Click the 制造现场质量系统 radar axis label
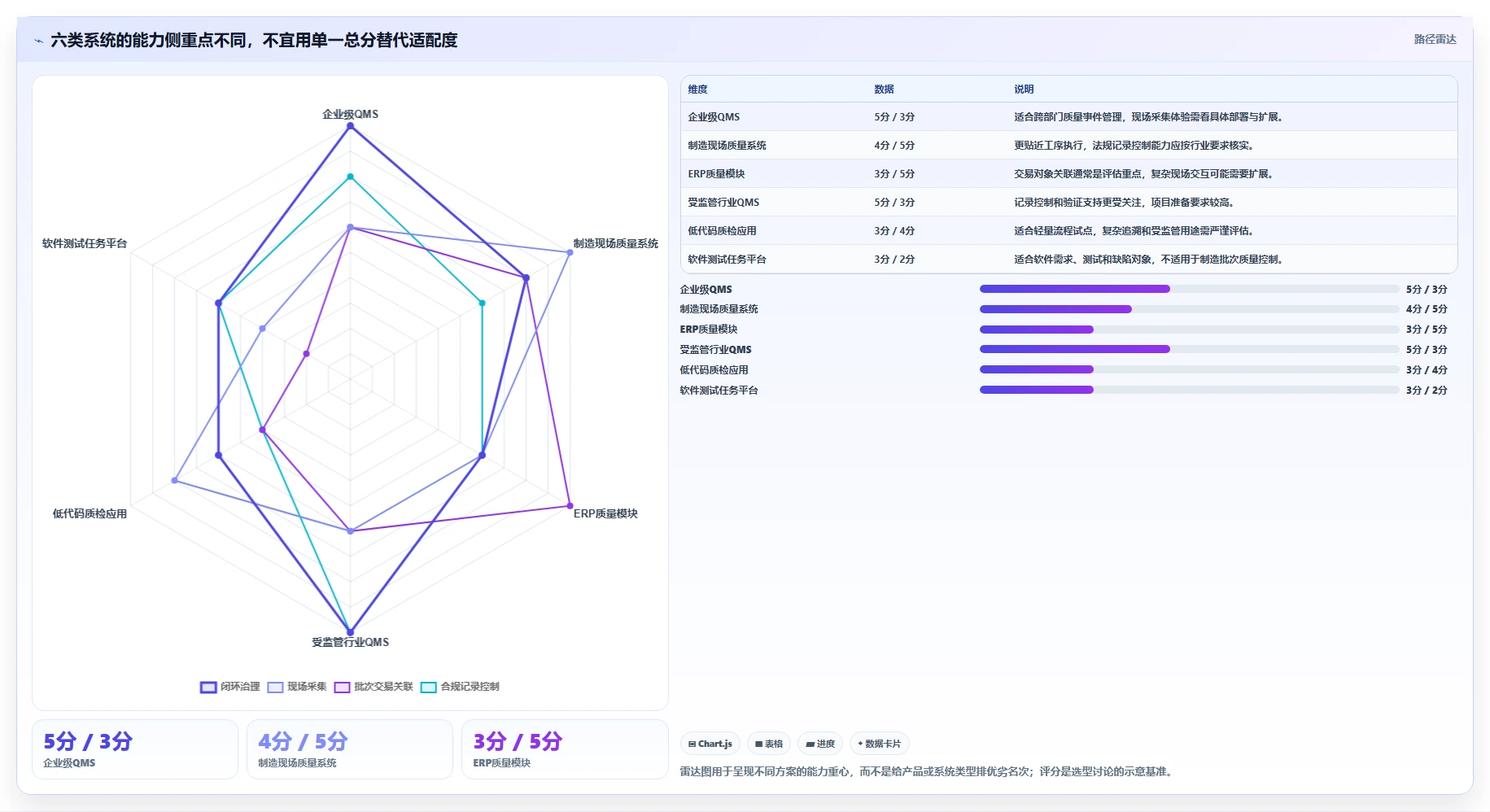 tap(615, 243)
